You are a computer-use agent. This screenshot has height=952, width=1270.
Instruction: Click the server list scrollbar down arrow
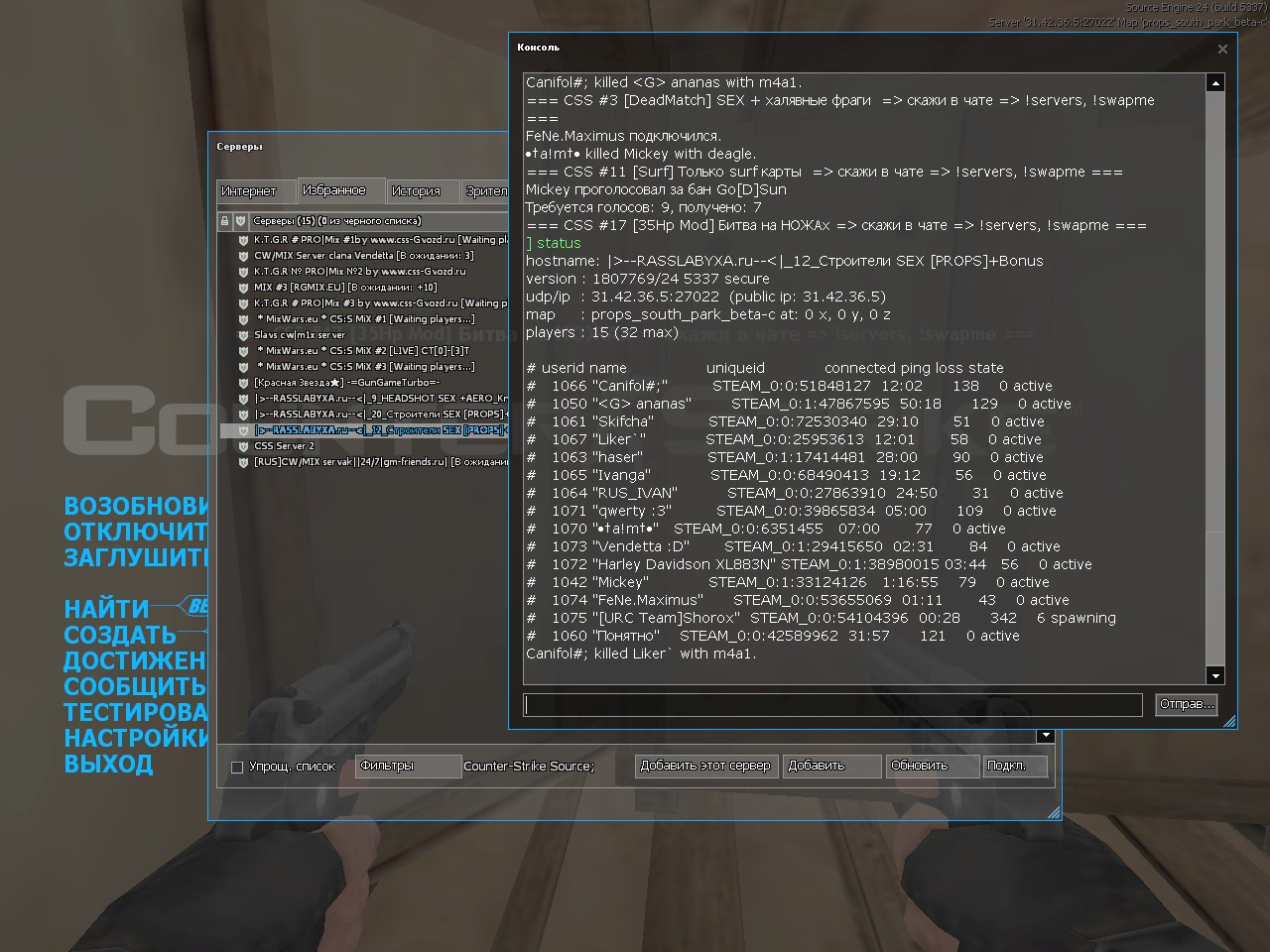[x=1045, y=736]
